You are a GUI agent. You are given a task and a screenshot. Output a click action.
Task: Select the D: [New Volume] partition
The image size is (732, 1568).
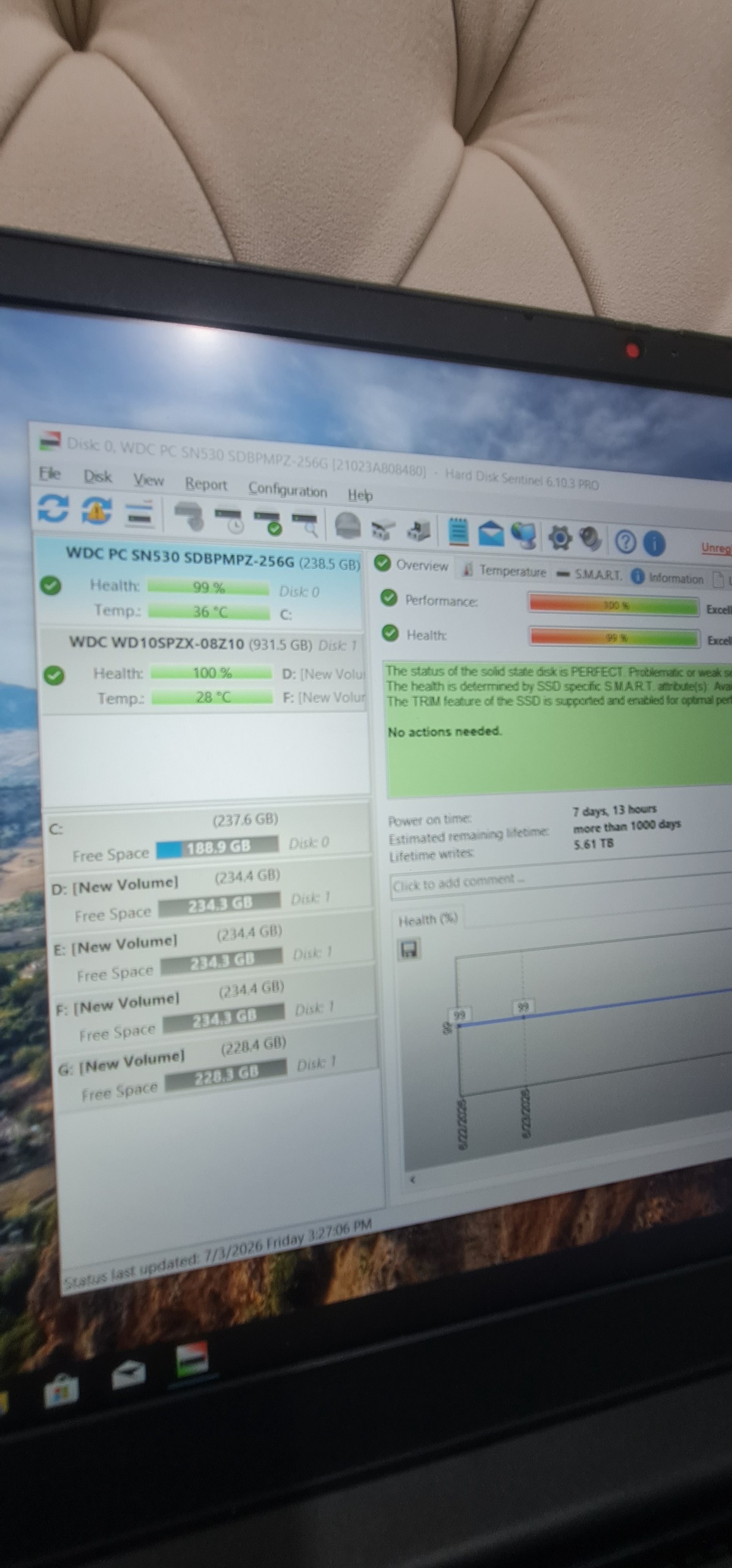pyautogui.click(x=211, y=894)
